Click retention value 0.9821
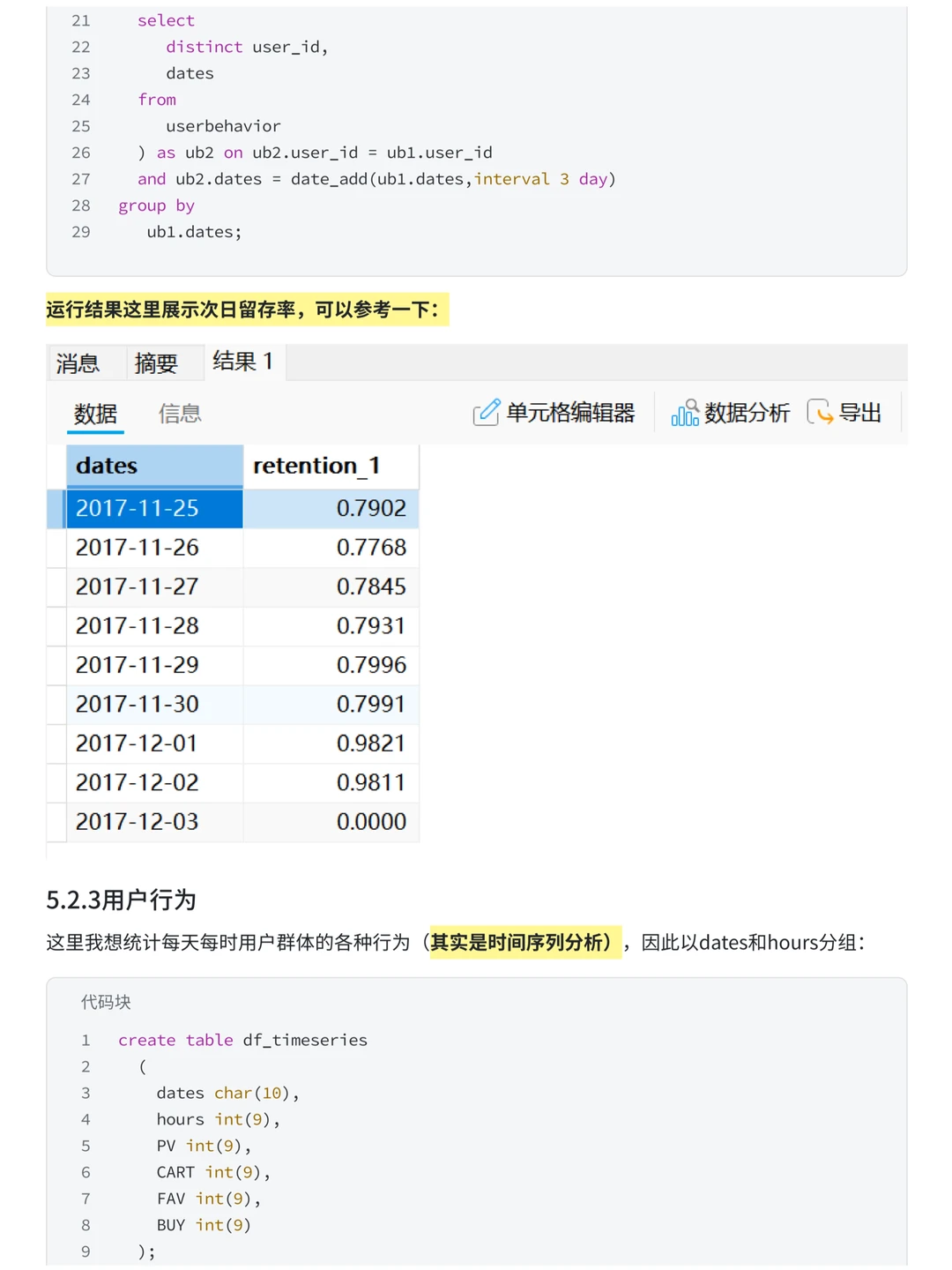952x1270 pixels. coord(331,743)
